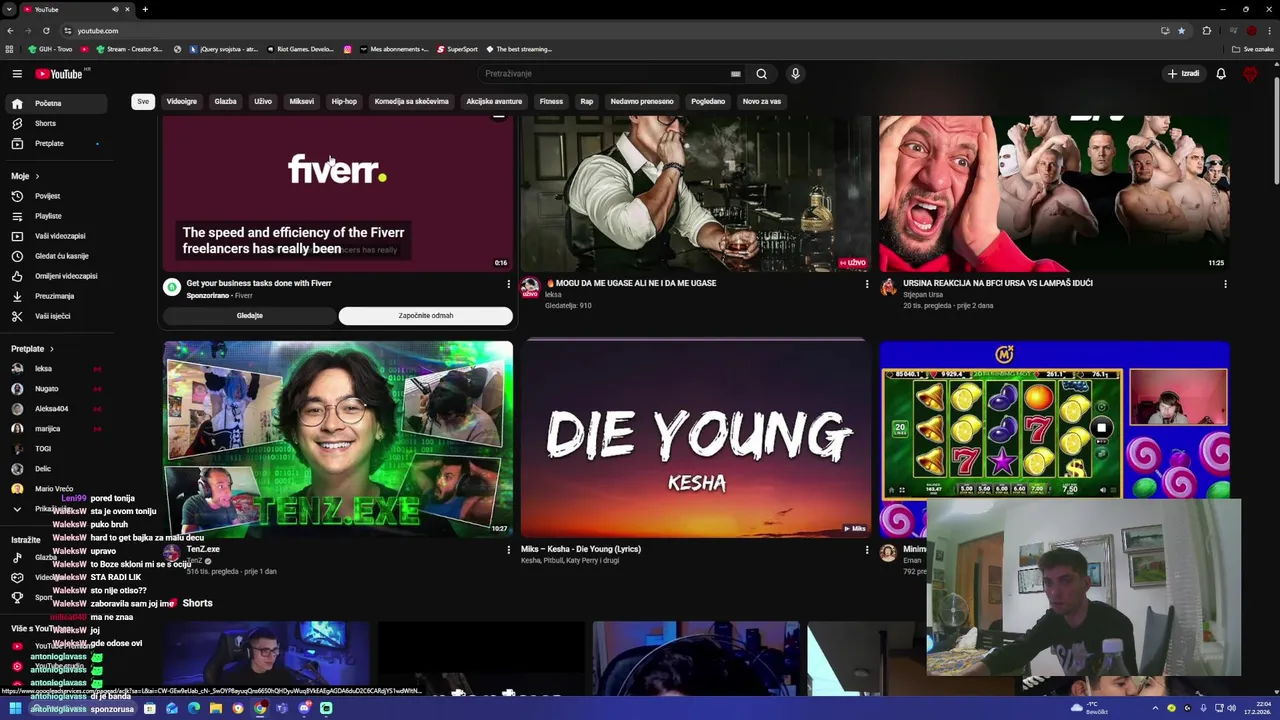Open the YouTube hamburger guide menu

tap(17, 73)
